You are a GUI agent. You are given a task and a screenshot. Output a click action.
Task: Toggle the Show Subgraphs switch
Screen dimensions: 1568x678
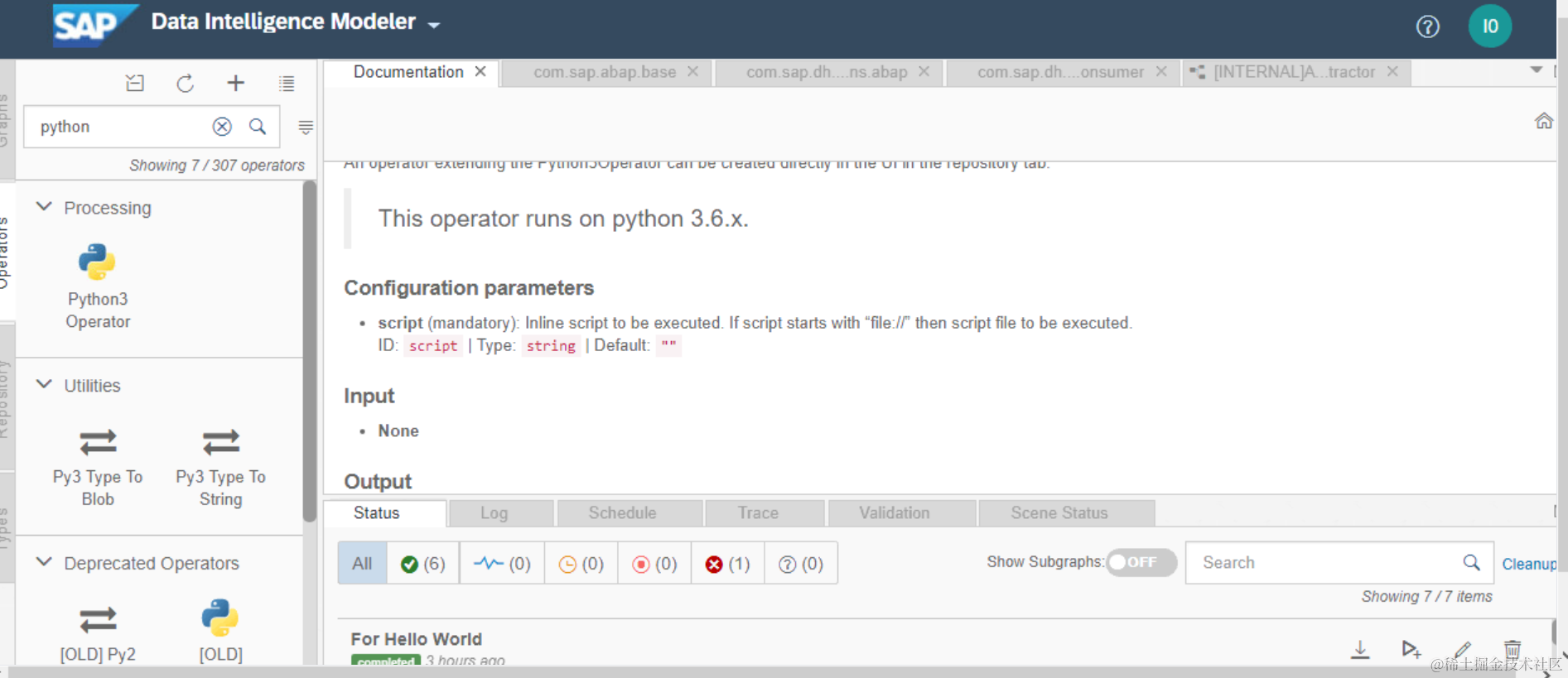(1141, 563)
